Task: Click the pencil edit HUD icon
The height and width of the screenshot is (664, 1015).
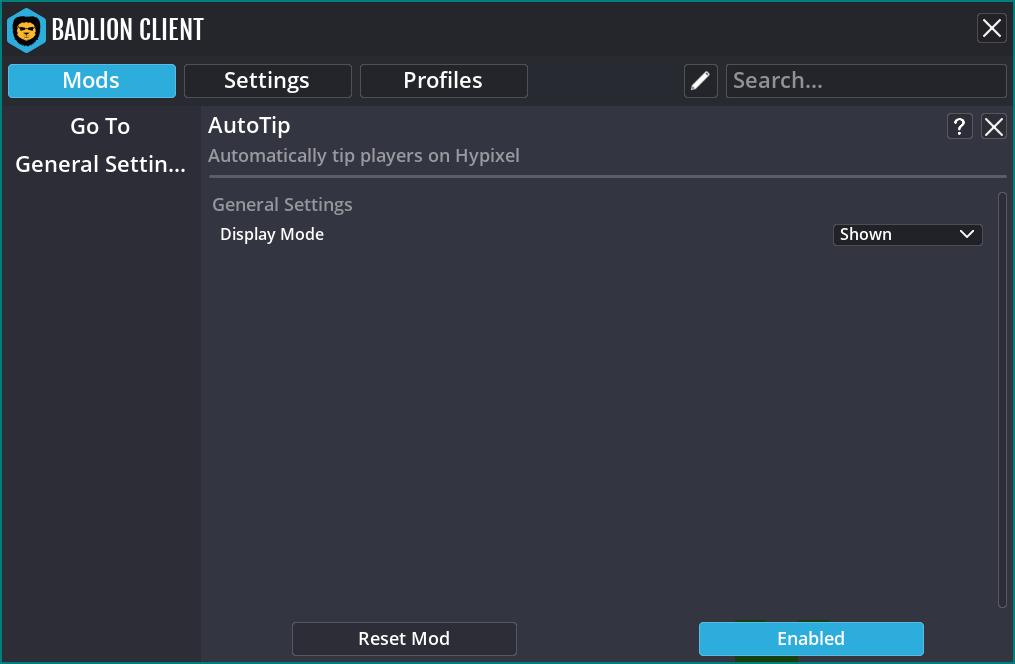Action: [700, 81]
